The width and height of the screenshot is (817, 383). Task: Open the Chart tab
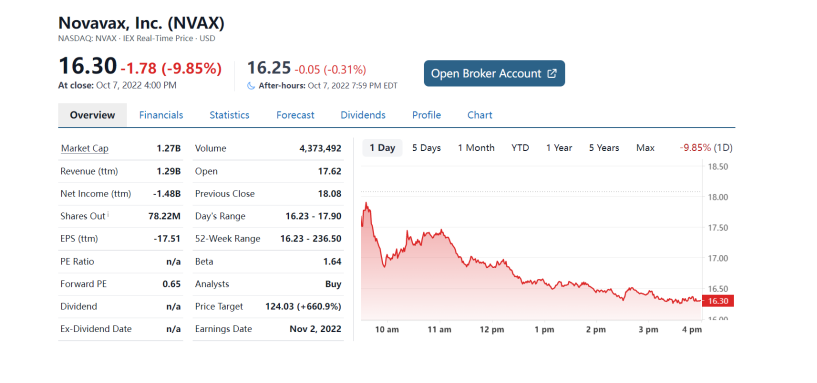coord(480,115)
